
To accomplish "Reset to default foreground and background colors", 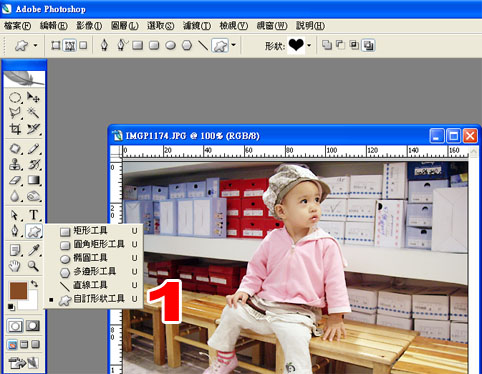I will point(11,307).
